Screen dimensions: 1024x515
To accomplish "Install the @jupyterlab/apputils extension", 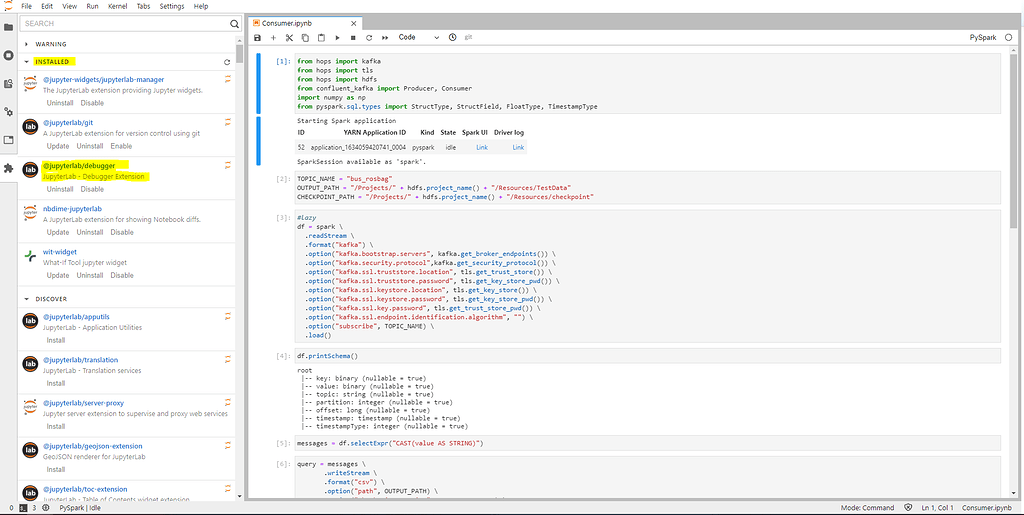I will [x=56, y=340].
